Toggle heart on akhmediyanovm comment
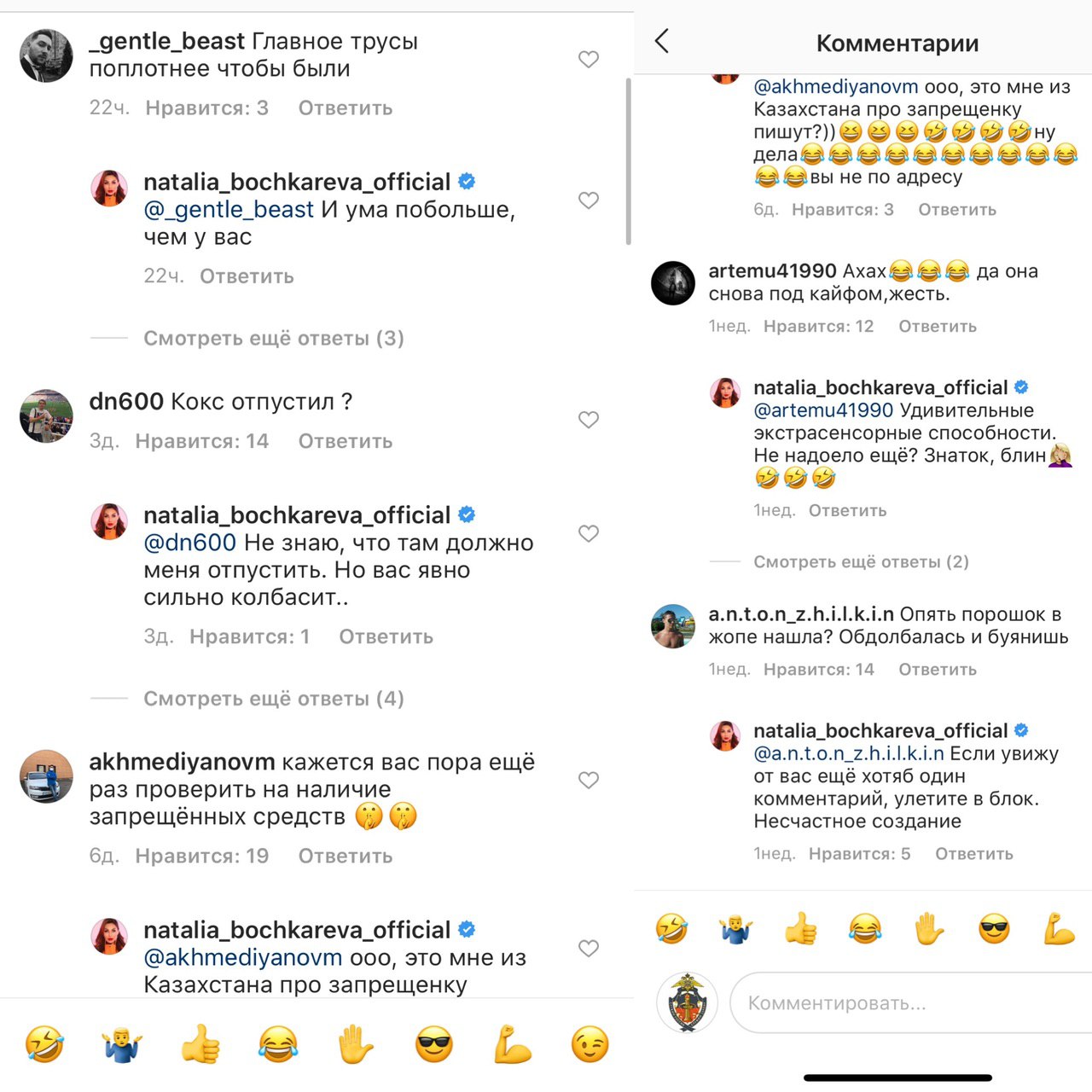 589,780
